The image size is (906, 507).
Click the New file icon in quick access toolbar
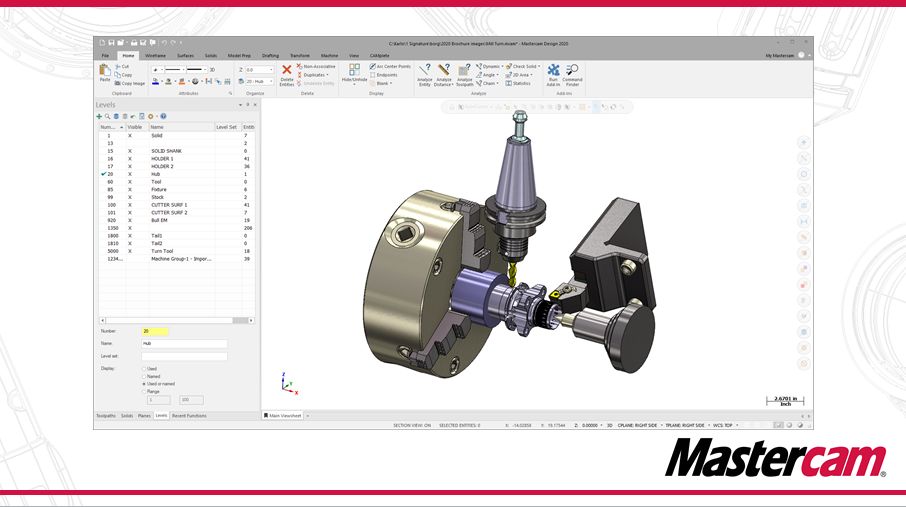point(102,43)
